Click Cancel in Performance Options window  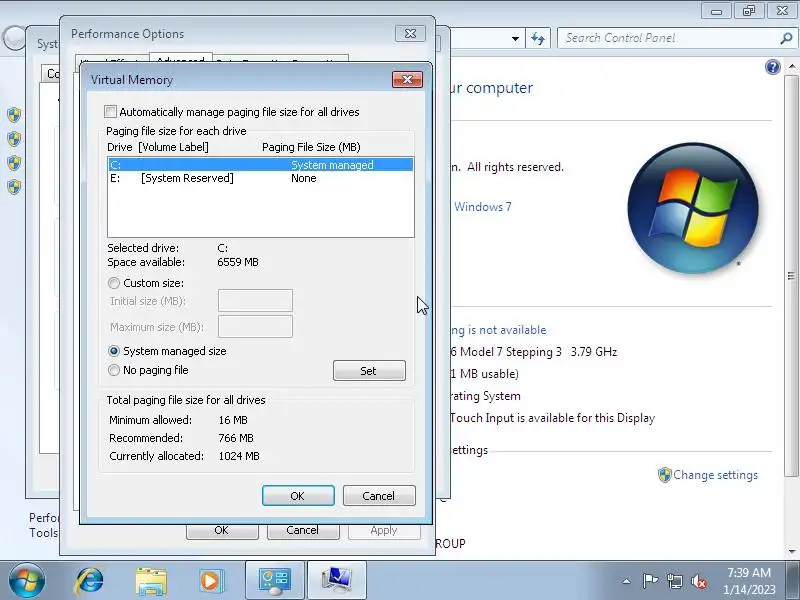tap(303, 531)
